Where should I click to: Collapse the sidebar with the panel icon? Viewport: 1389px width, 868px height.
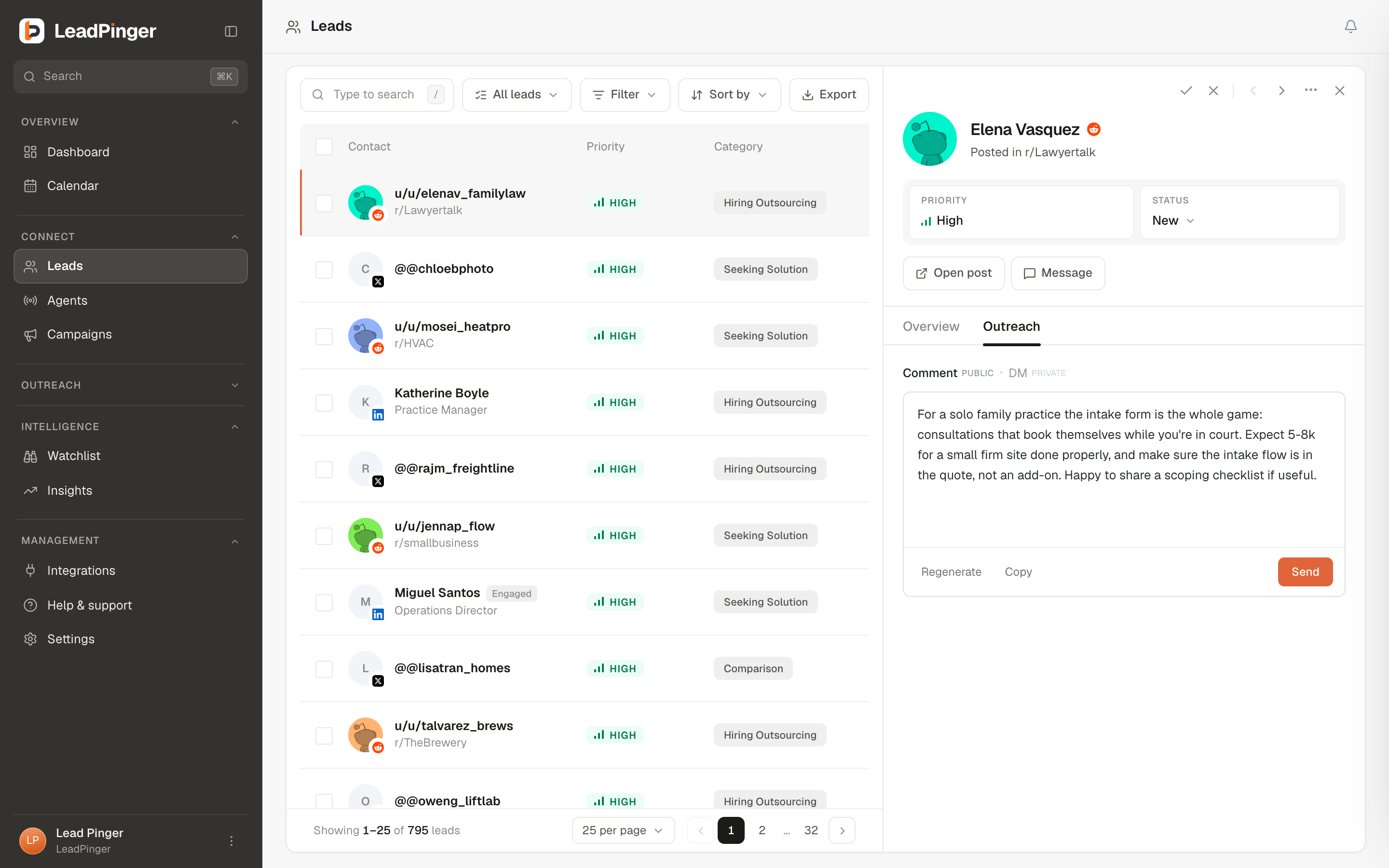click(x=231, y=31)
